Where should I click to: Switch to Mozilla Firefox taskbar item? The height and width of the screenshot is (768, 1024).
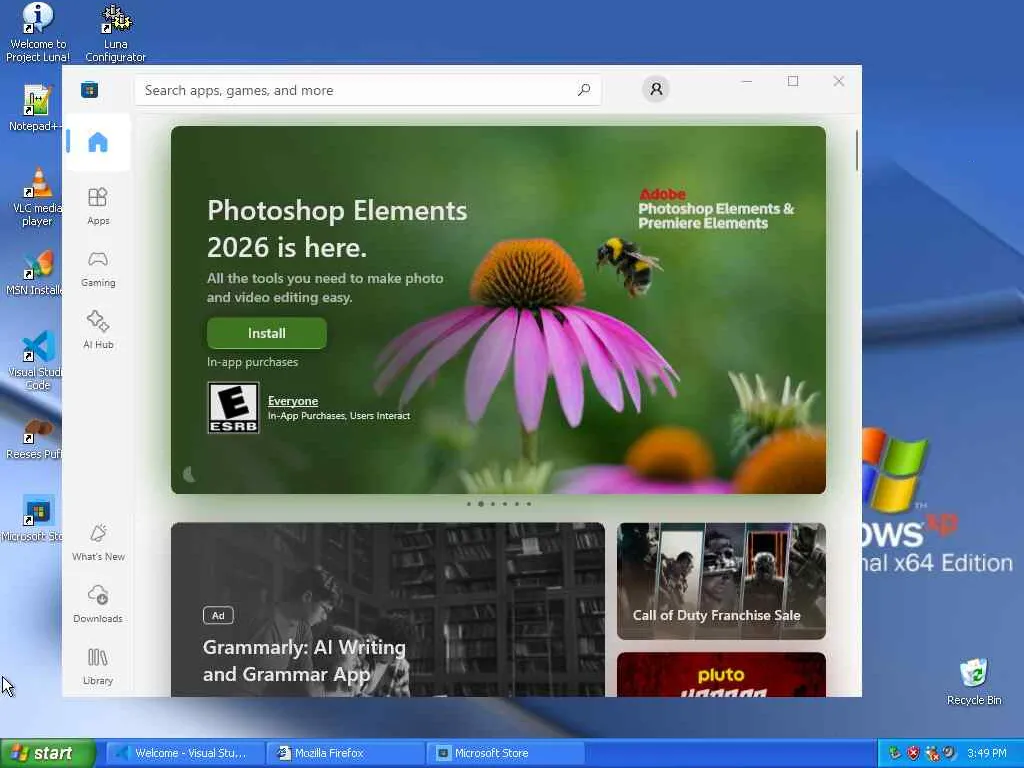click(346, 753)
